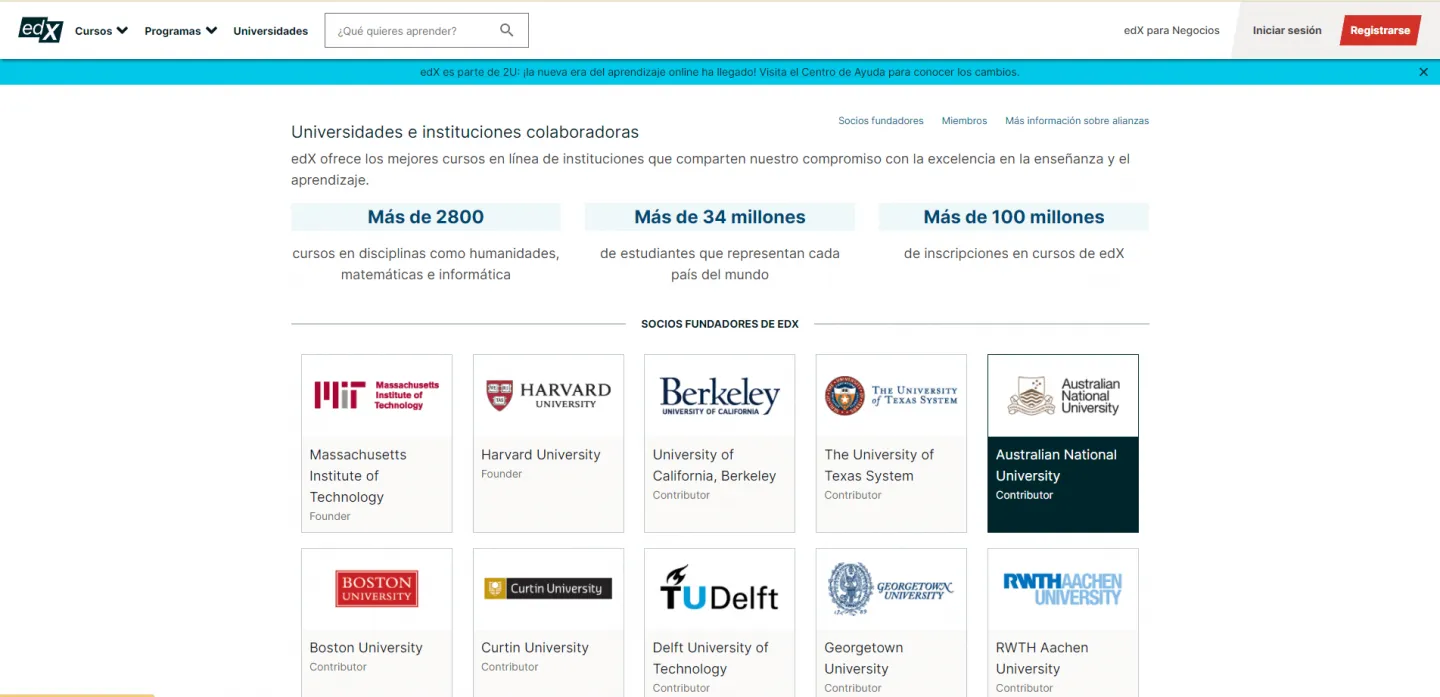
Task: Click 'Contributor' label under Berkeley card
Action: tap(682, 495)
